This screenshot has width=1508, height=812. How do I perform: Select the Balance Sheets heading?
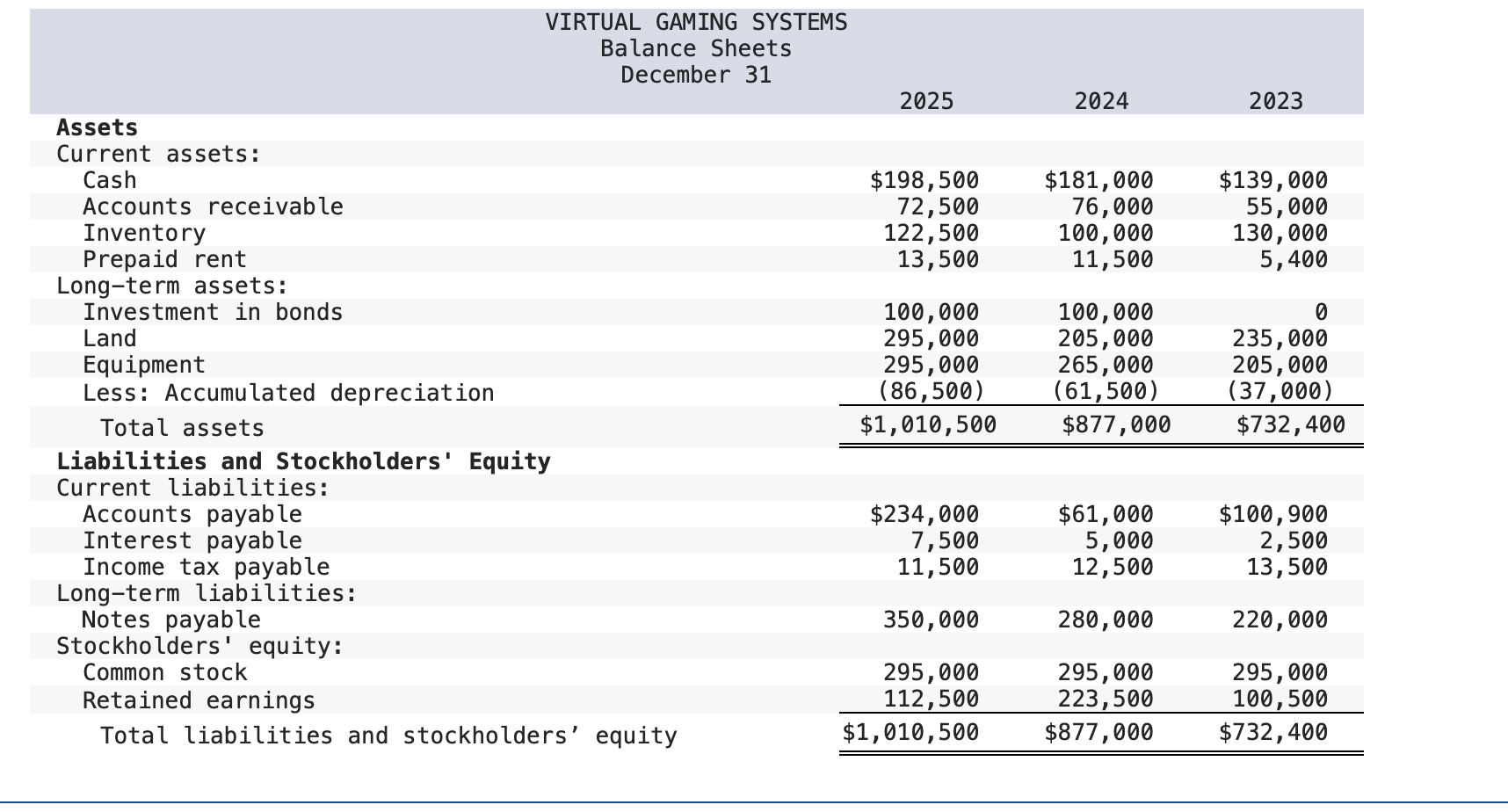[x=696, y=48]
